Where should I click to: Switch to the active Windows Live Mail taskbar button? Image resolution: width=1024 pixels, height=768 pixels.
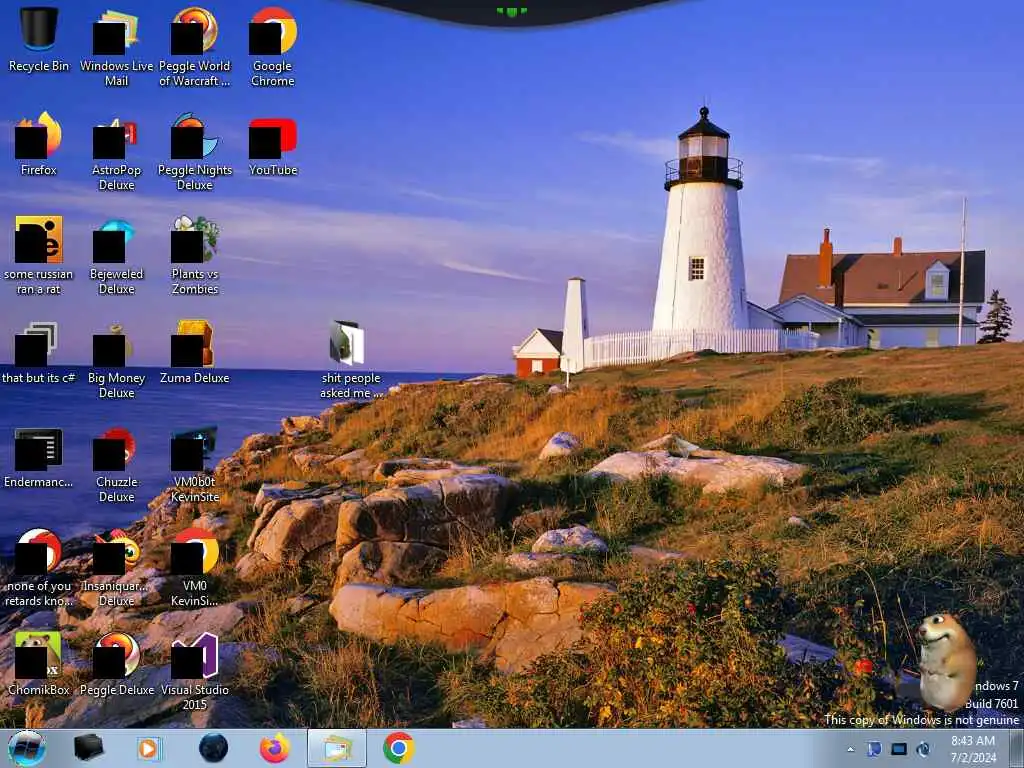[337, 748]
